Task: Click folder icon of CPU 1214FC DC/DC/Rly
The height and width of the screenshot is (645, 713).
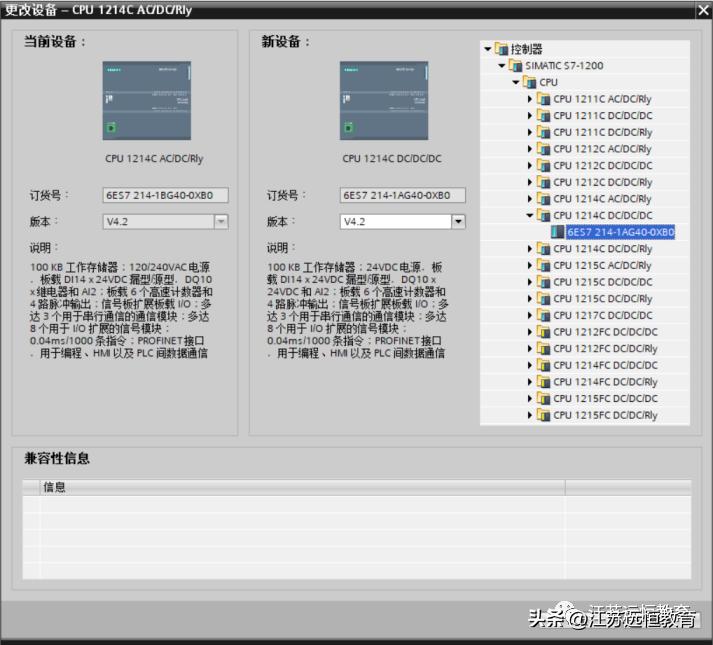Action: tap(543, 382)
